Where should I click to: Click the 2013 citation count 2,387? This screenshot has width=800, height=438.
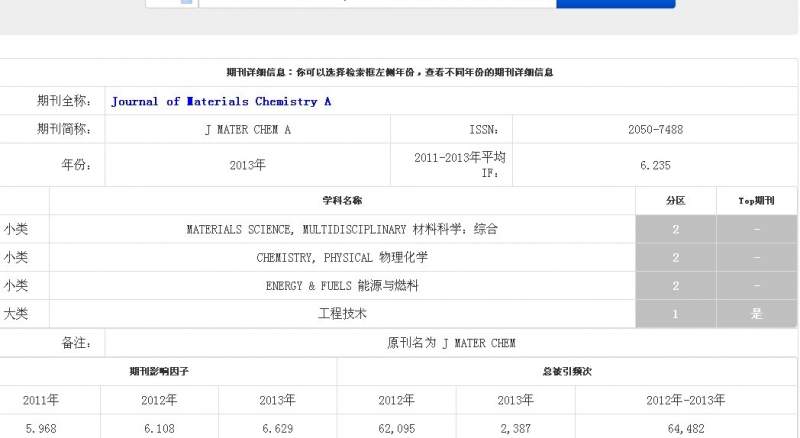click(515, 428)
